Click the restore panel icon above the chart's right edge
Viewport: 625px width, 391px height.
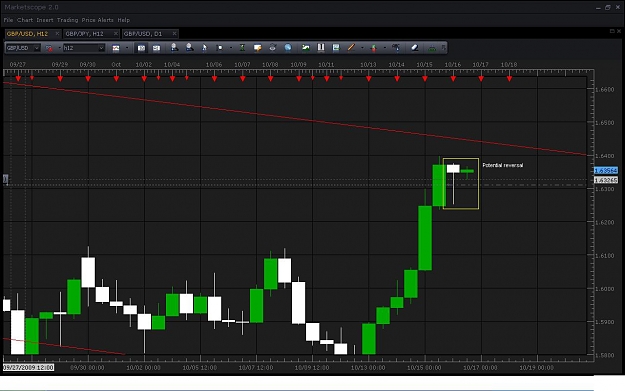pos(612,31)
